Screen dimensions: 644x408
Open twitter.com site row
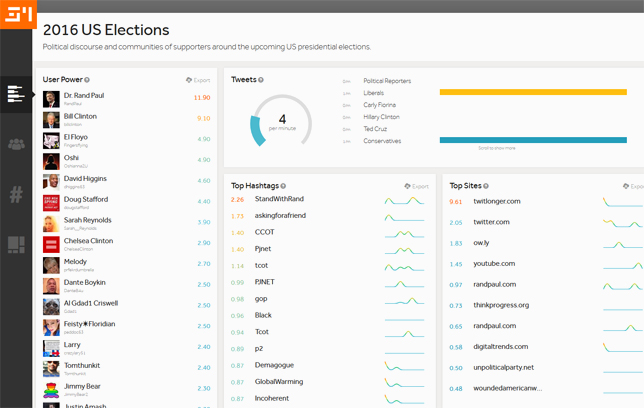[x=545, y=222]
